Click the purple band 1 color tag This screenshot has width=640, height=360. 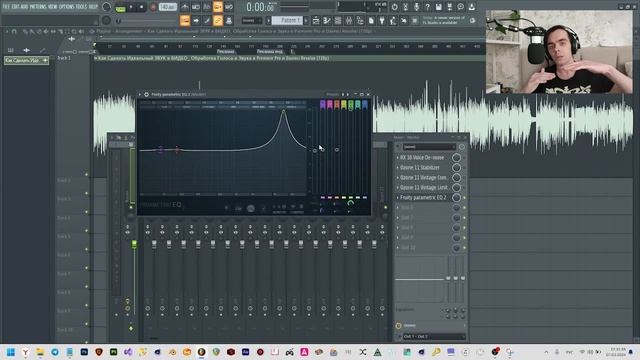pyautogui.click(x=322, y=104)
